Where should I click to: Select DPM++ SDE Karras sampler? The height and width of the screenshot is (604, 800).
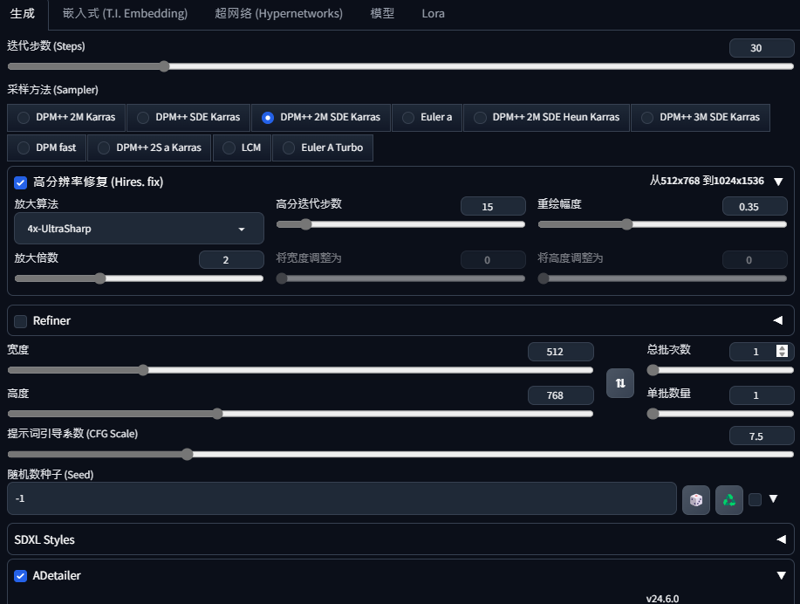(x=188, y=117)
